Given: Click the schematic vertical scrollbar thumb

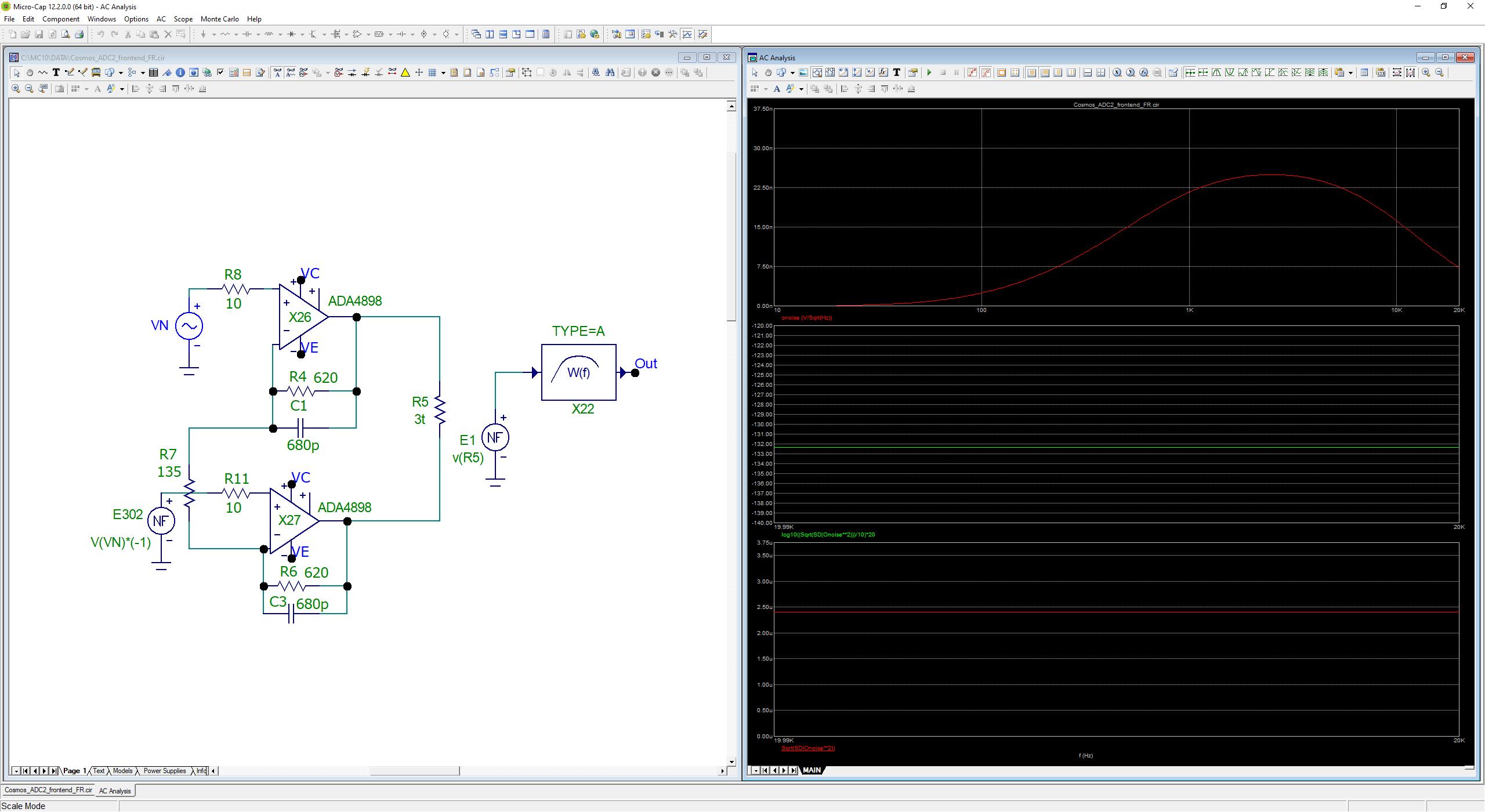Looking at the screenshot, I should click(x=731, y=236).
